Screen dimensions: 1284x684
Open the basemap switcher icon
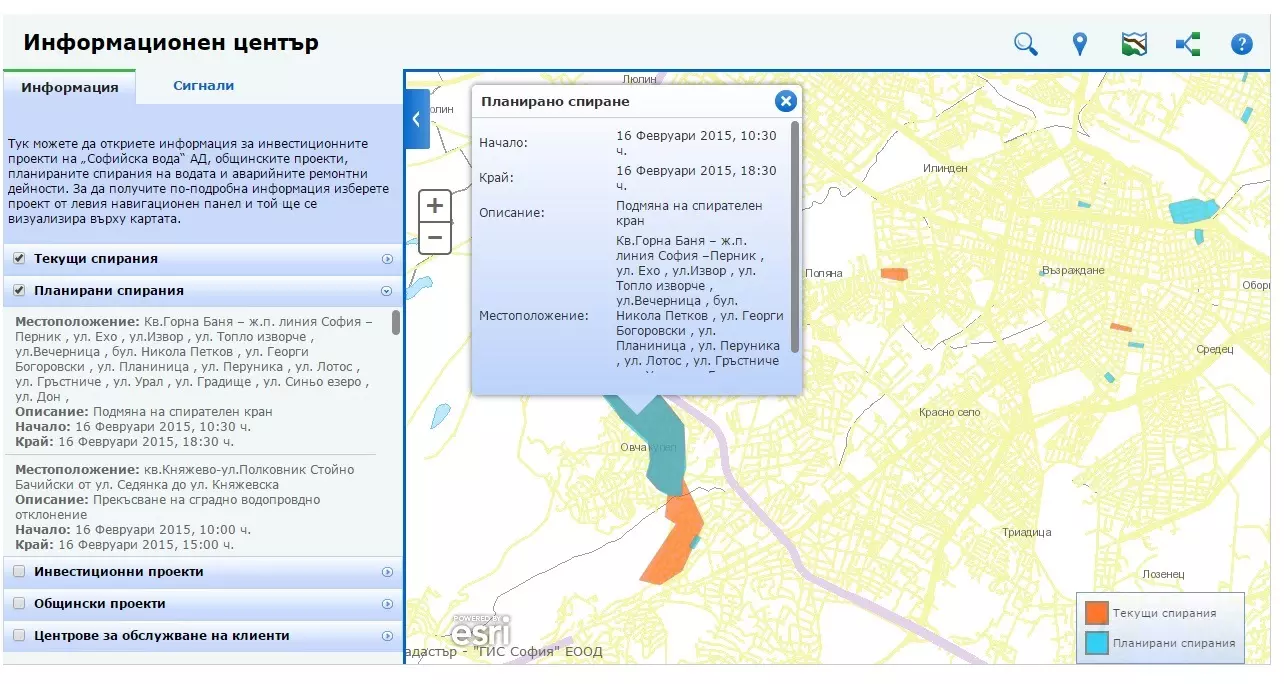pos(1134,44)
